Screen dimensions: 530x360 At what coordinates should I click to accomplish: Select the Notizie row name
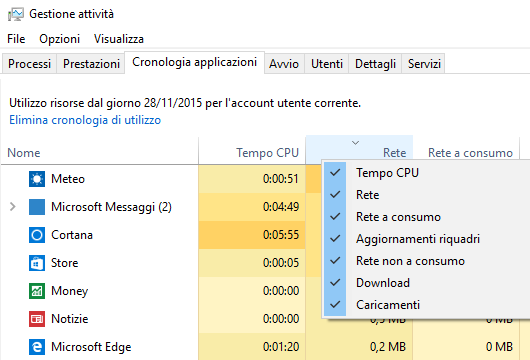tap(69, 319)
